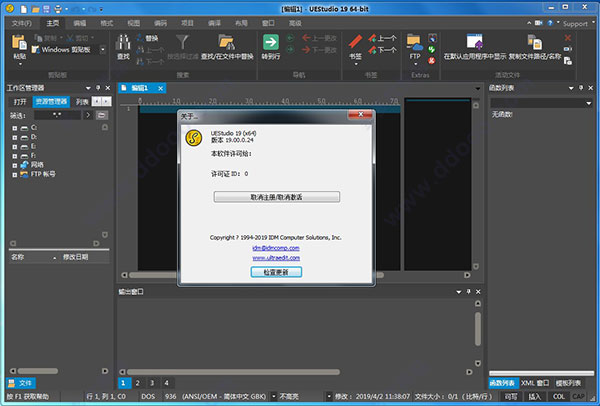
Task: Switch to 资源管理器 tab
Action: pos(51,101)
